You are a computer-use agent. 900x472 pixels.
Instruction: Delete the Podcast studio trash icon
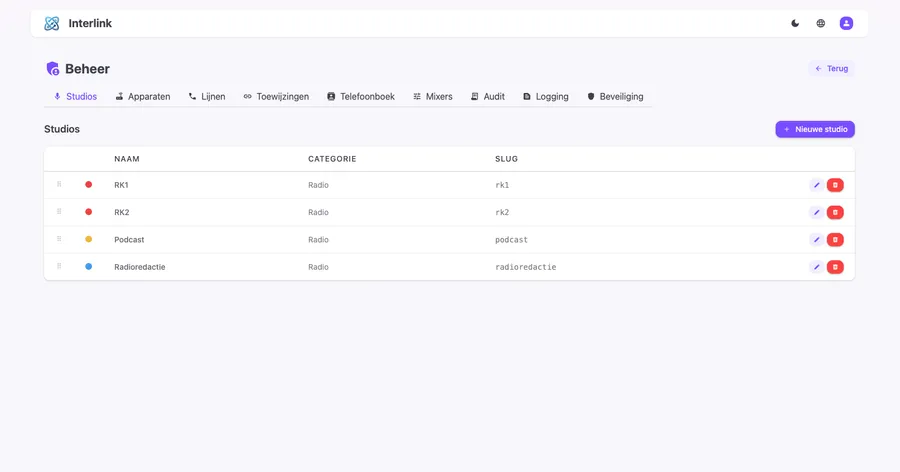point(835,239)
